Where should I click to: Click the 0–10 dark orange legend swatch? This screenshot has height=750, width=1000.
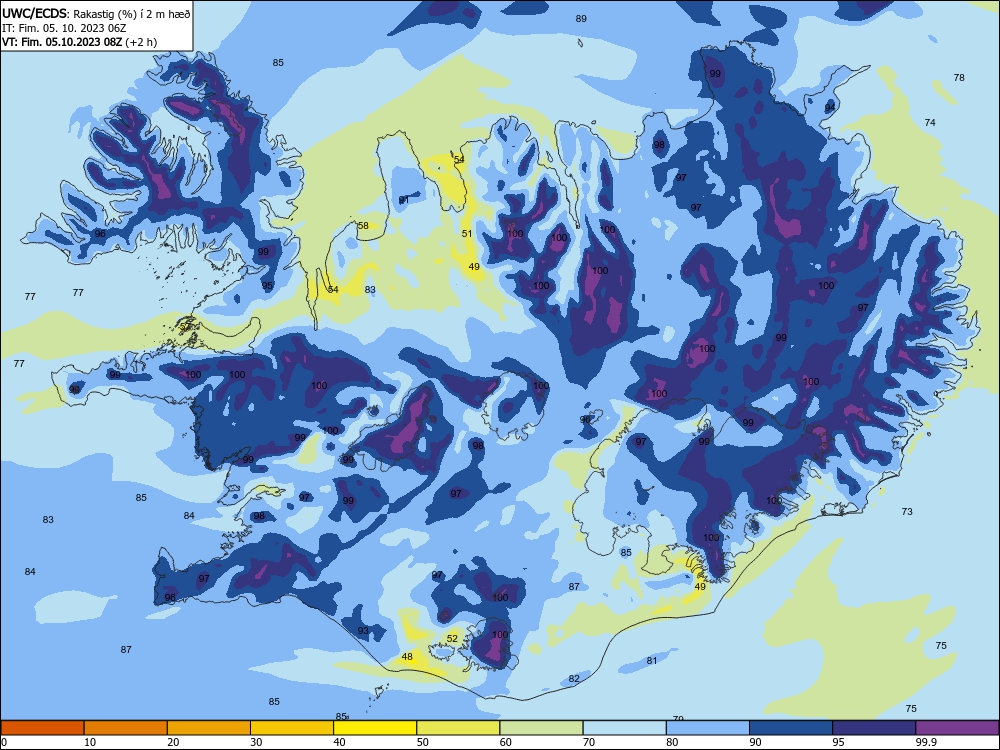[x=42, y=728]
